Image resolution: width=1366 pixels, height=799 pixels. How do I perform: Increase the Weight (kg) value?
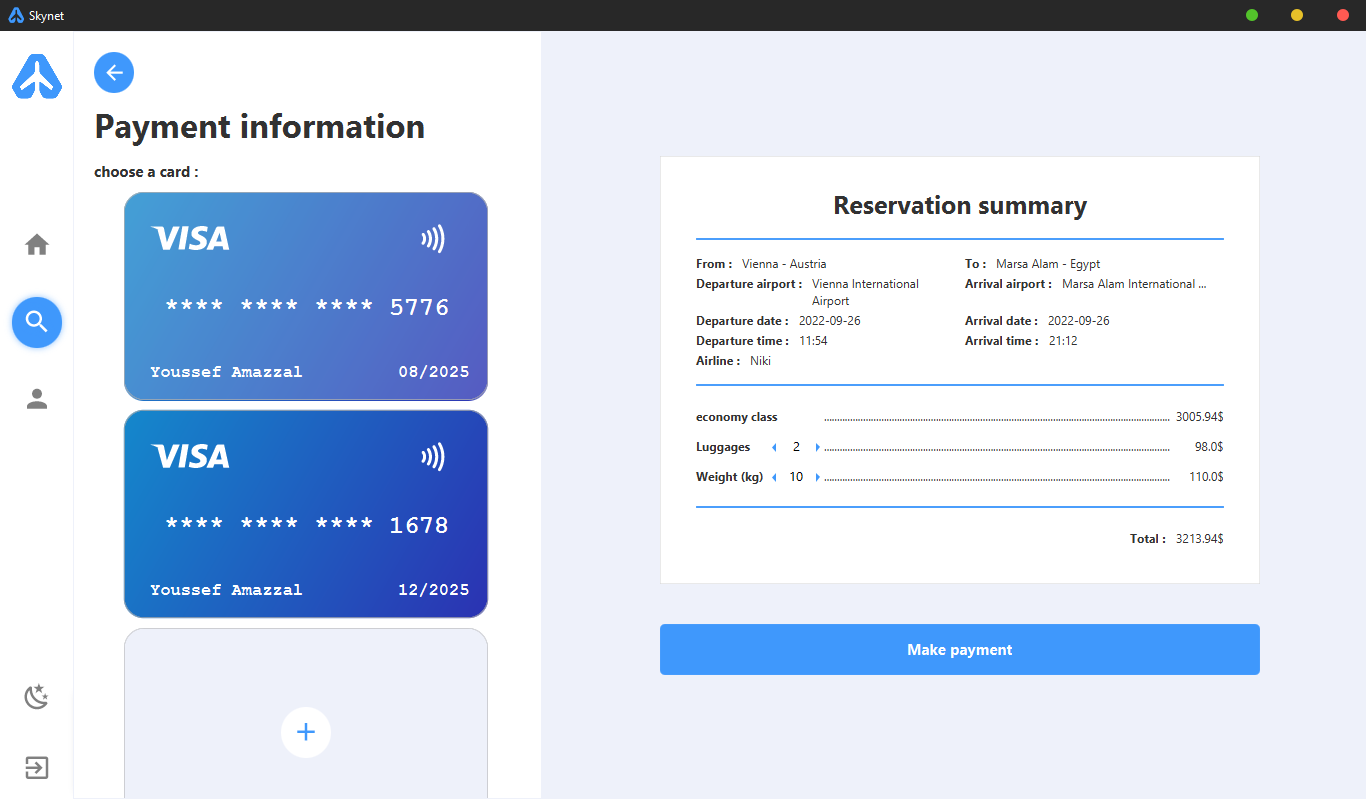point(817,477)
